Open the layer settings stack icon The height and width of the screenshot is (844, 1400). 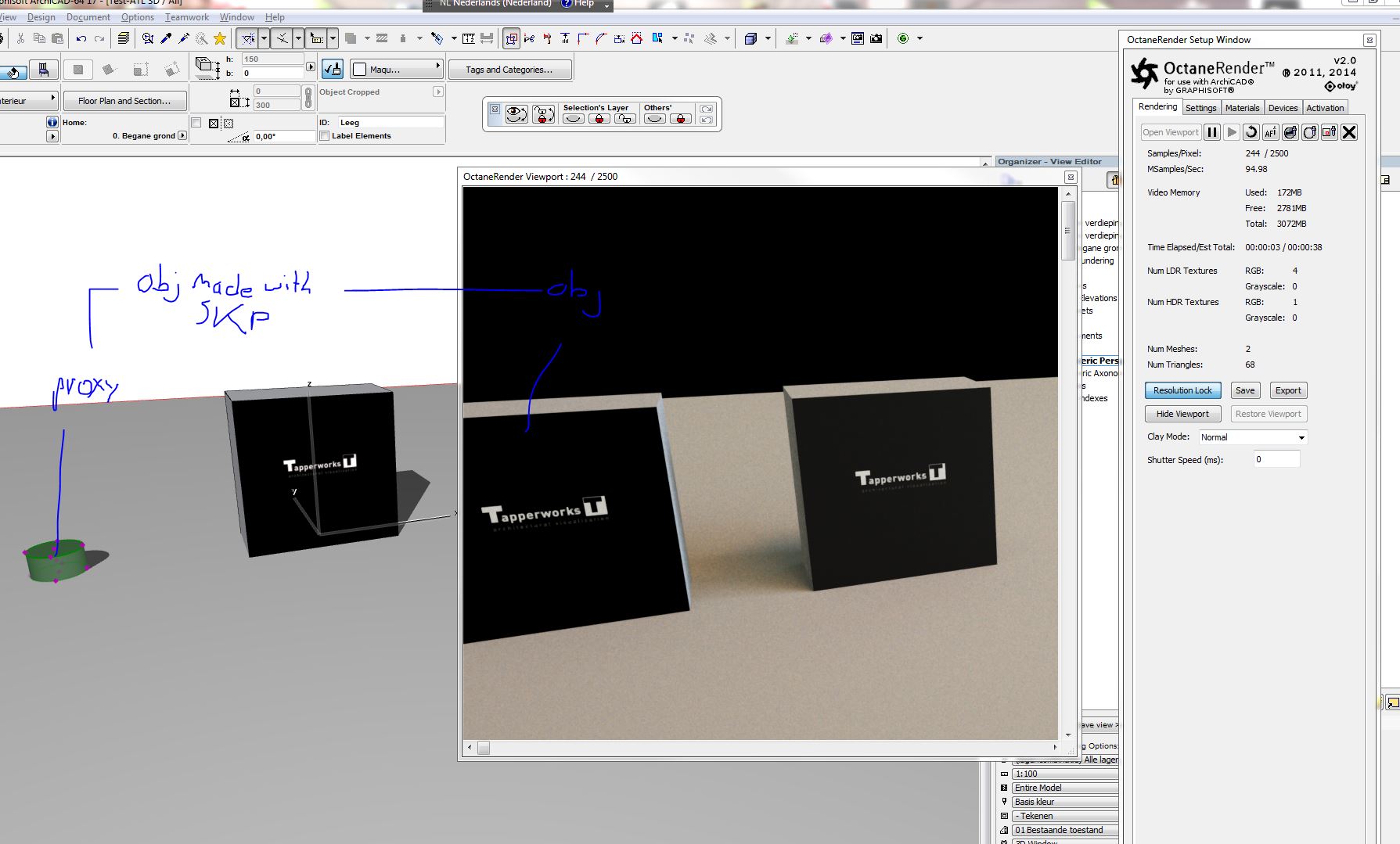pyautogui.click(x=123, y=38)
